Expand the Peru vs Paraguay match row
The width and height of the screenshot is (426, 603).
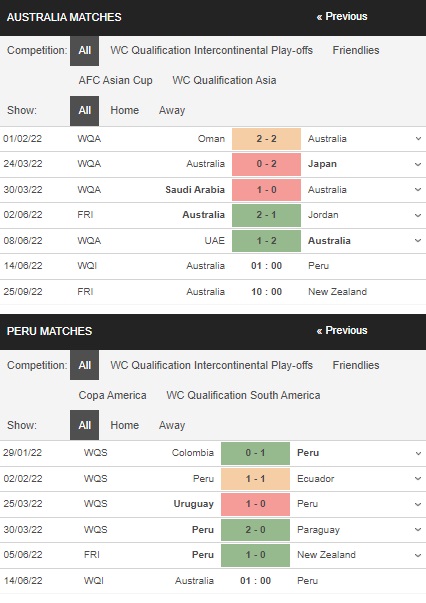click(x=418, y=530)
